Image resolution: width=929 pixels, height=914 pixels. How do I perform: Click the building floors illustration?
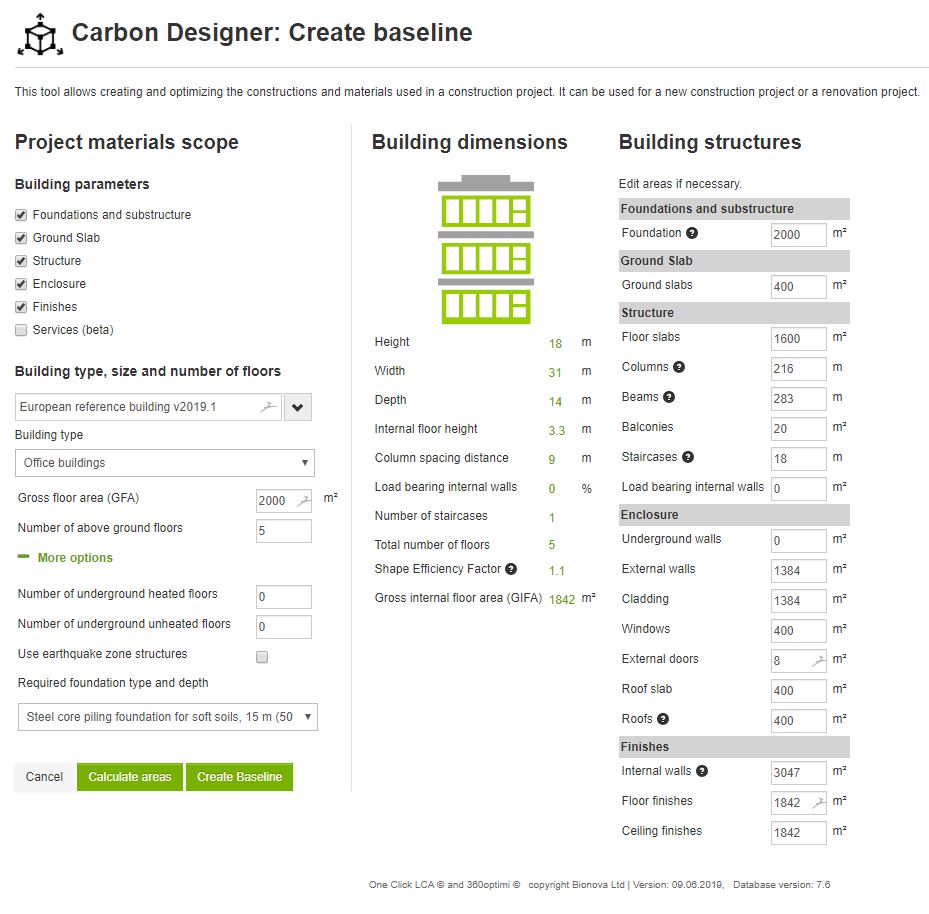coord(485,250)
